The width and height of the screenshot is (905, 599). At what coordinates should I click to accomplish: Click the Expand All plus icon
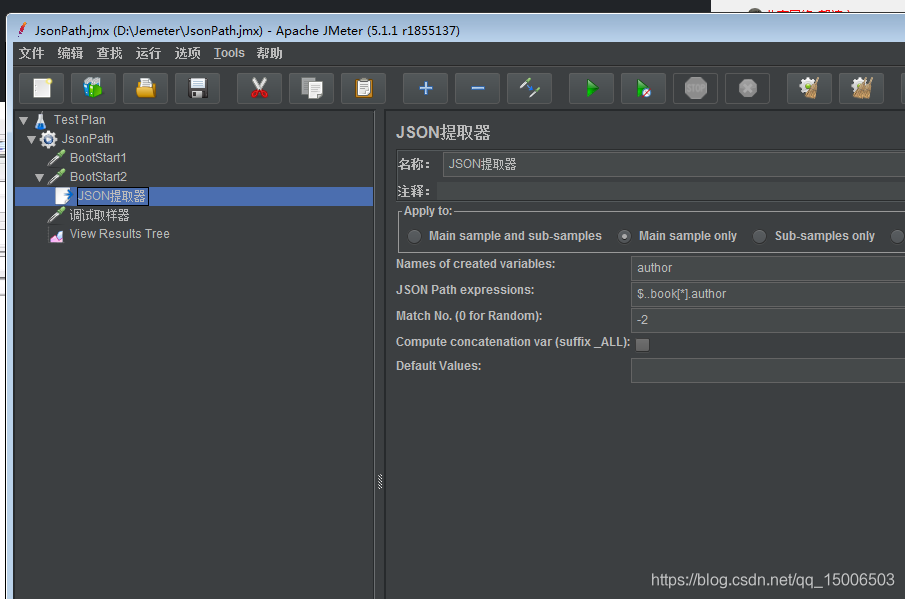(425, 88)
